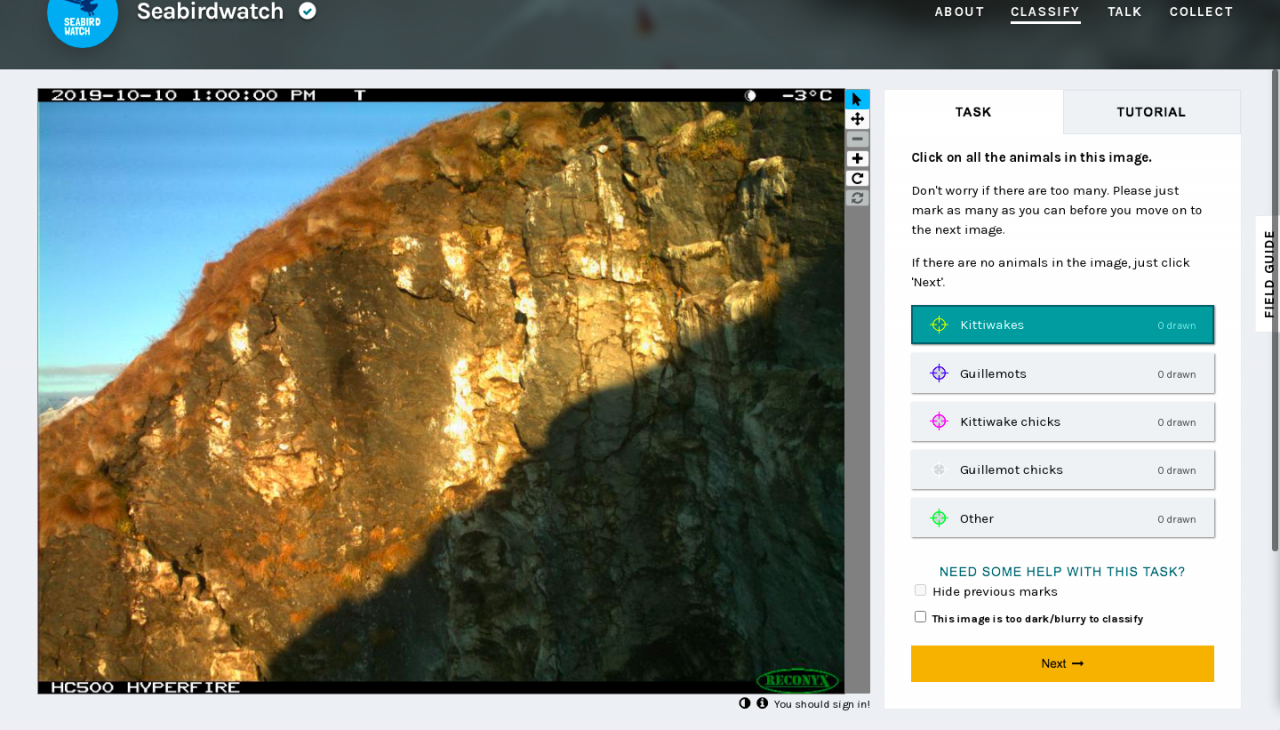Image resolution: width=1280 pixels, height=730 pixels.
Task: Open the subject info icon below image
Action: coord(762,703)
